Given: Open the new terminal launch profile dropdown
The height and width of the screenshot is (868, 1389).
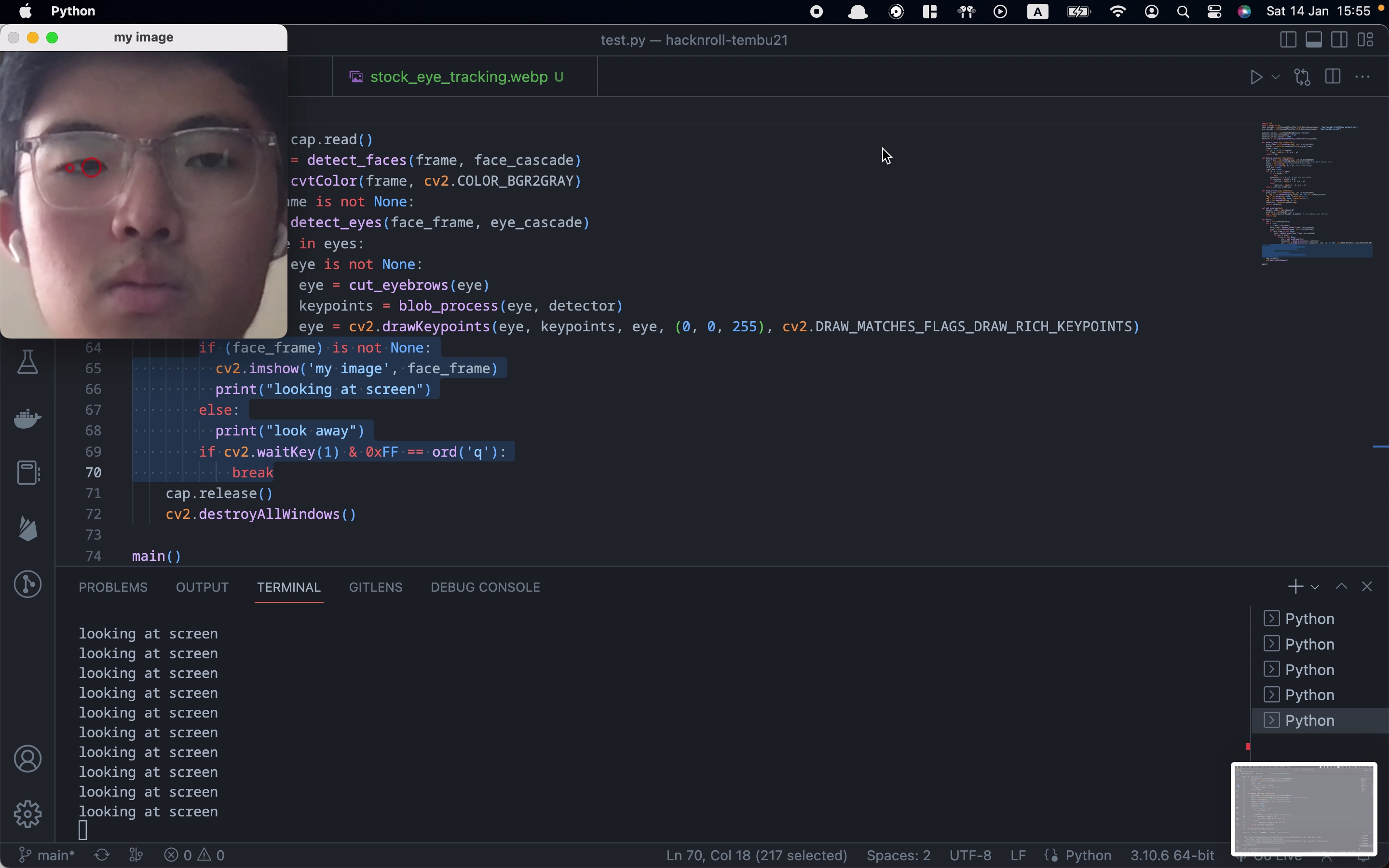Looking at the screenshot, I should (x=1315, y=587).
